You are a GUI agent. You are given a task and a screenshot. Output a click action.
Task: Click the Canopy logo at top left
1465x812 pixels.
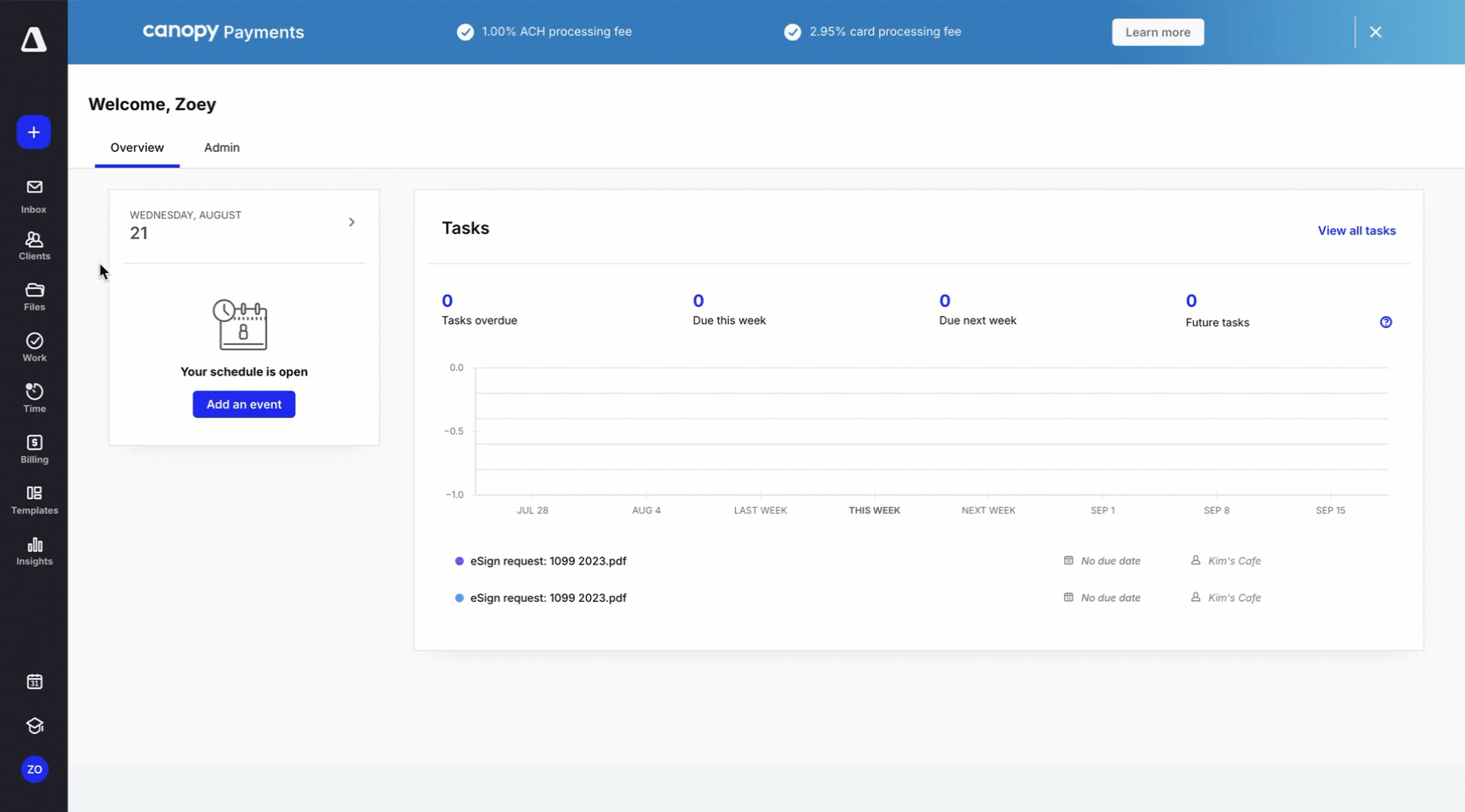coord(34,39)
